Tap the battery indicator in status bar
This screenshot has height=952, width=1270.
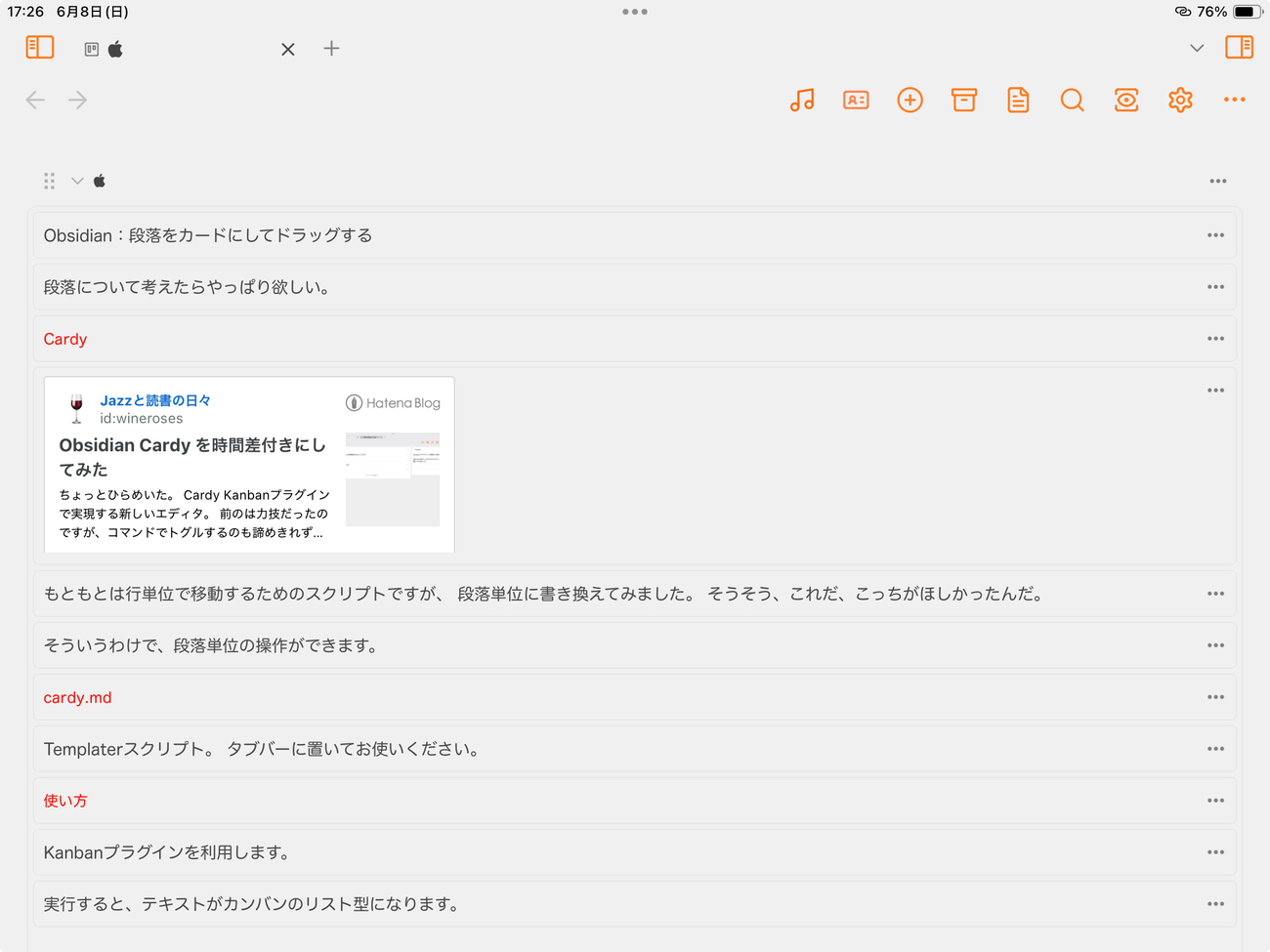pos(1248,12)
